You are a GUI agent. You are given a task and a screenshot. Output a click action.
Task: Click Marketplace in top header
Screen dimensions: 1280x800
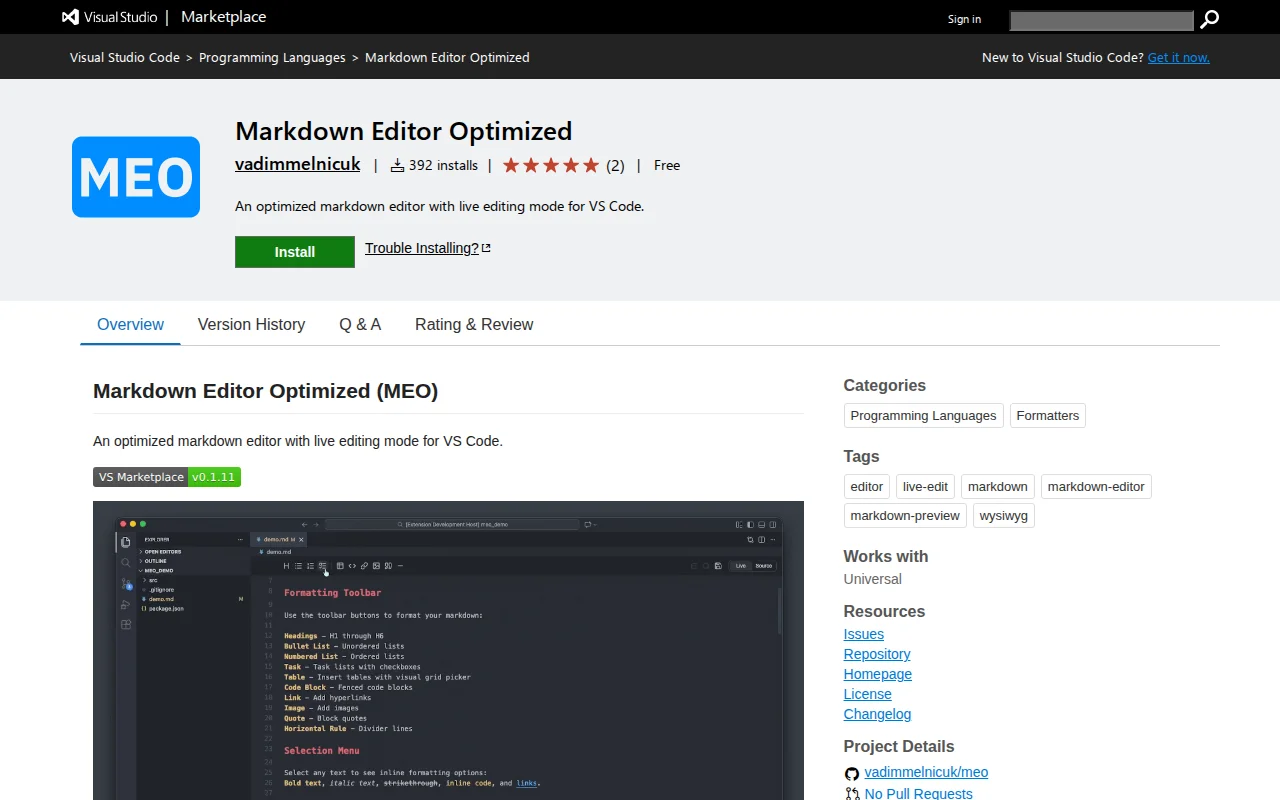click(x=224, y=17)
